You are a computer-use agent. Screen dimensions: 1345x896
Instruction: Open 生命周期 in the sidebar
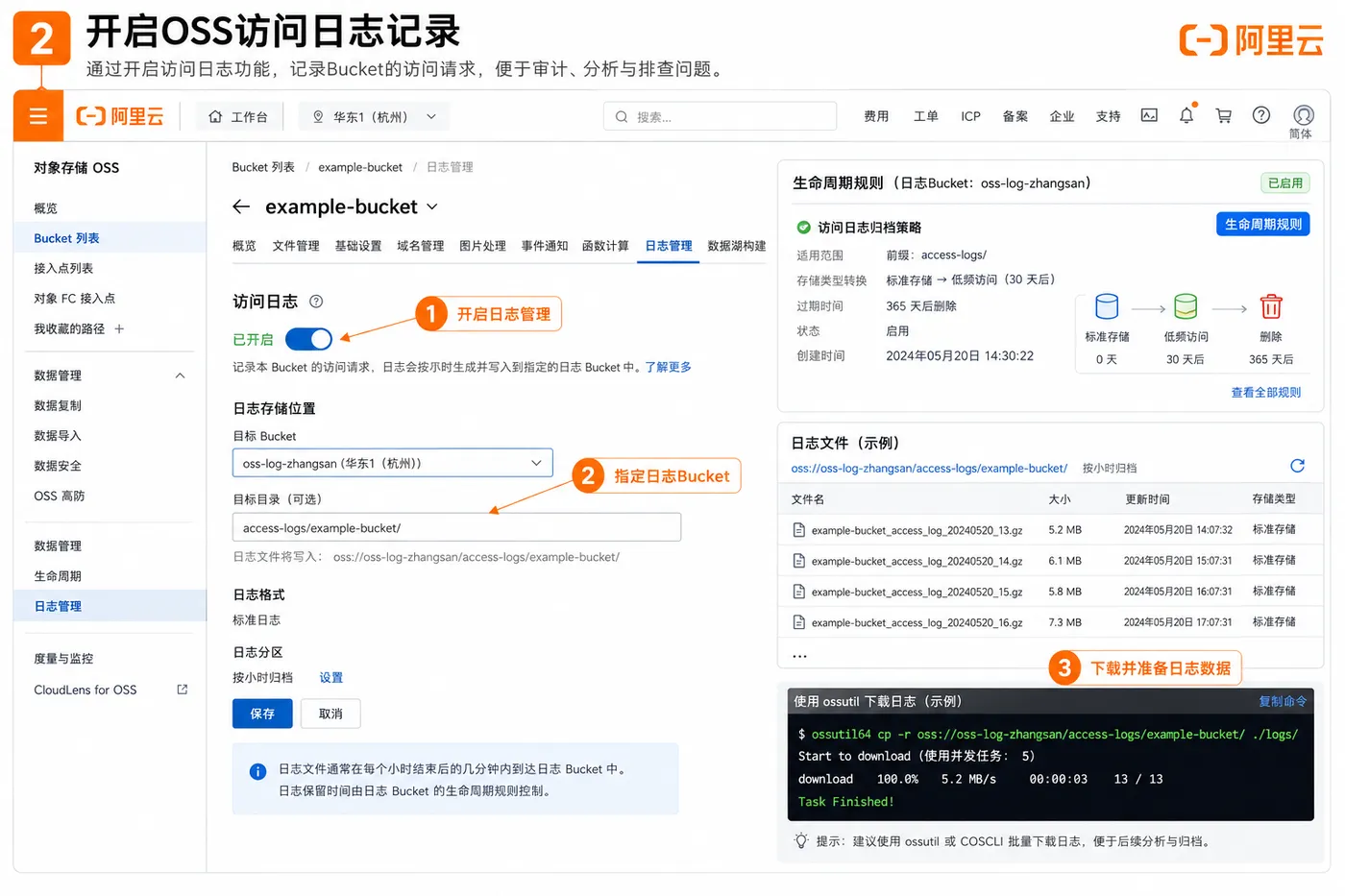tap(58, 576)
